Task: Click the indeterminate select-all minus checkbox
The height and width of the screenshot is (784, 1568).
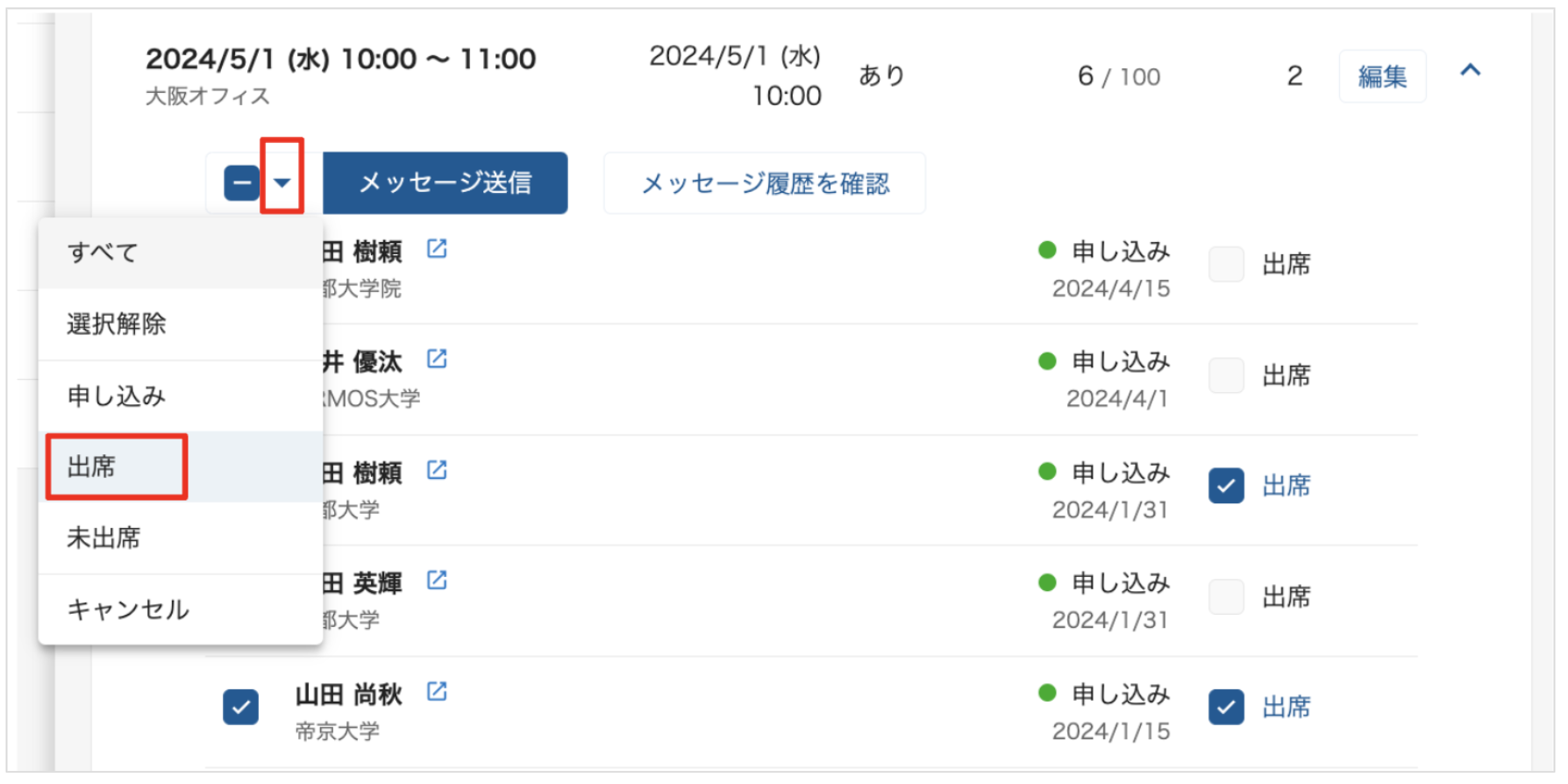Action: [241, 183]
